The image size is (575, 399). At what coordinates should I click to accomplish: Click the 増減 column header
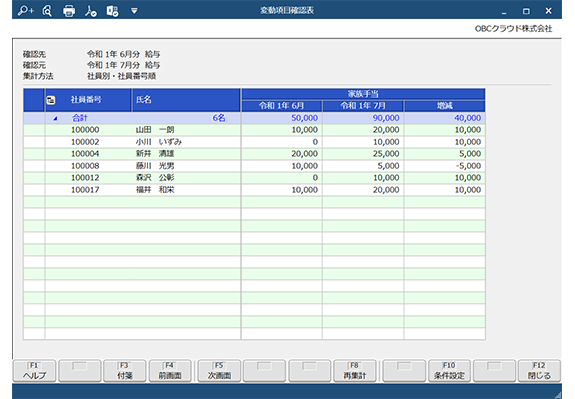tap(444, 106)
